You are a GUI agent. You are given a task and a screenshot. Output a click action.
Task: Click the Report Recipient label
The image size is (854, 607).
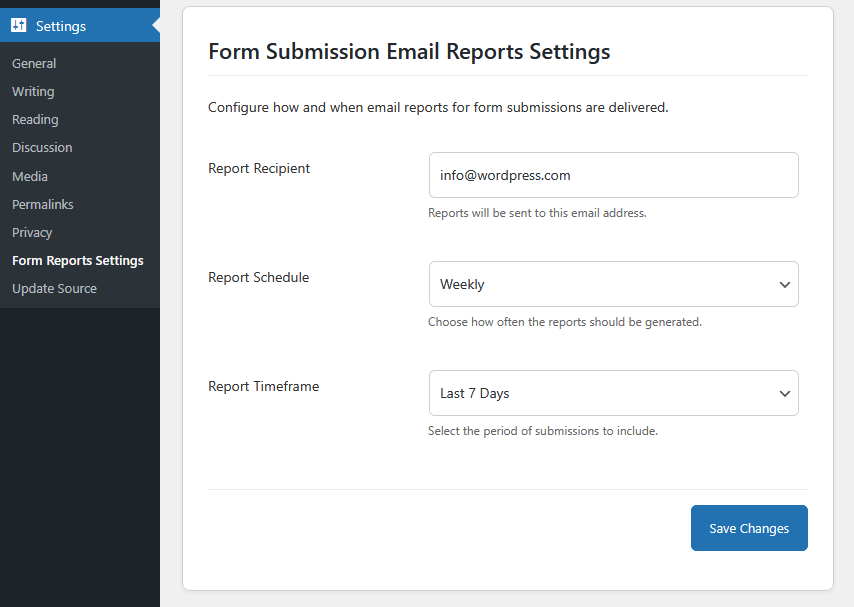click(x=259, y=168)
